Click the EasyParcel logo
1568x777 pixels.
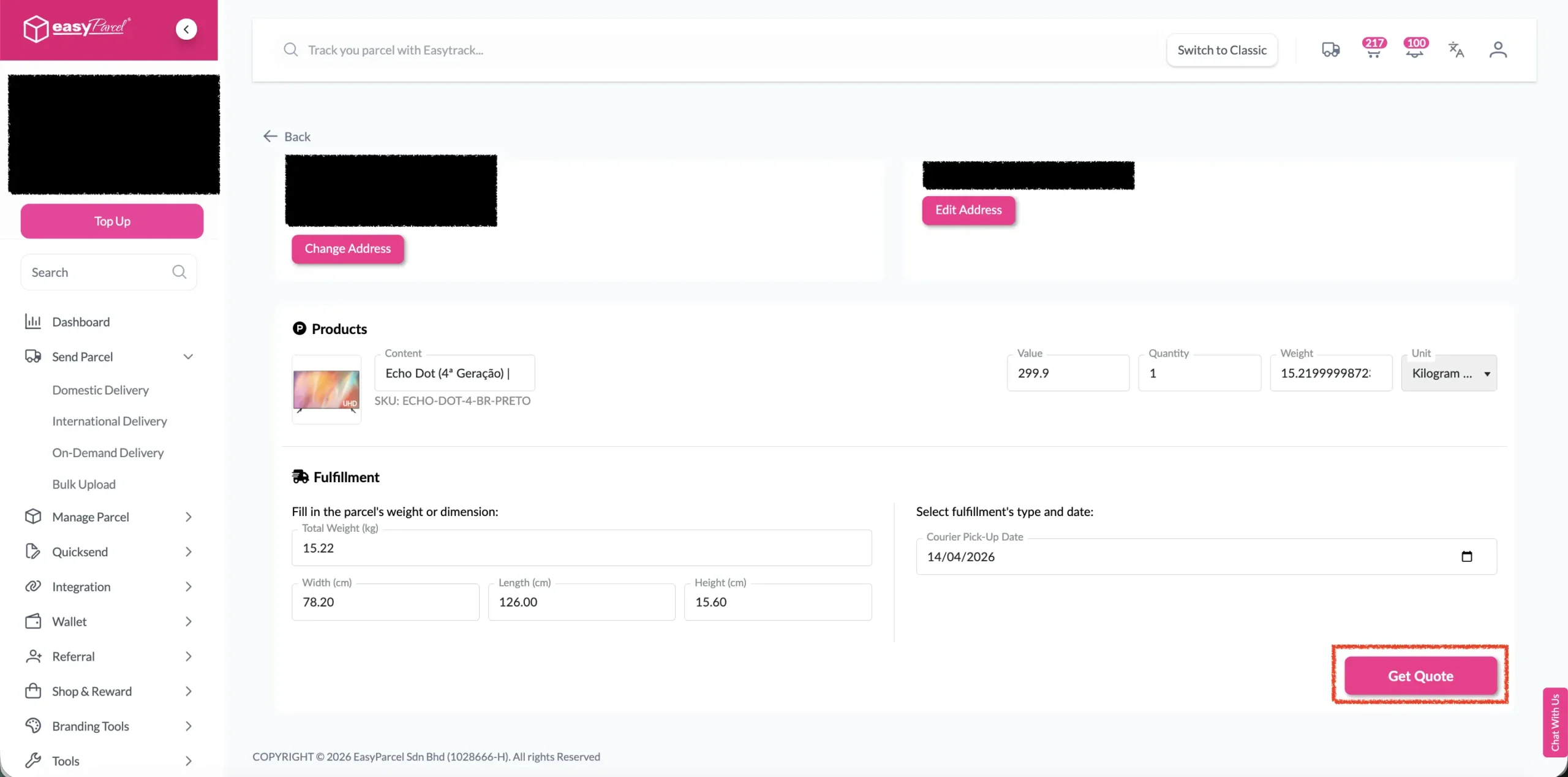77,28
